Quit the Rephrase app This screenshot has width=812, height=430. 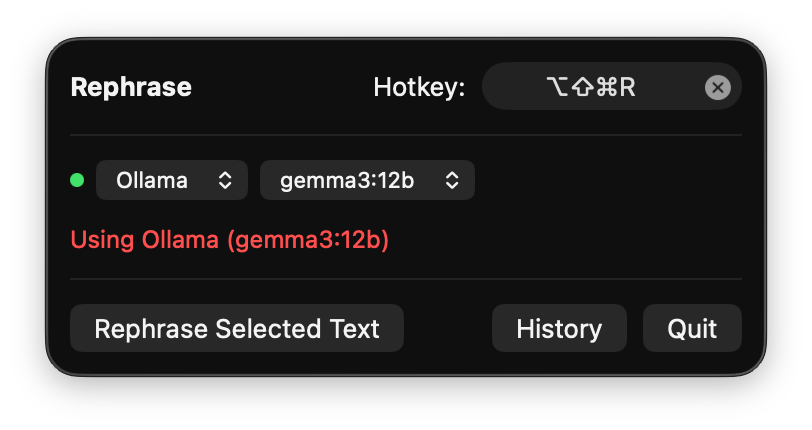coord(692,329)
